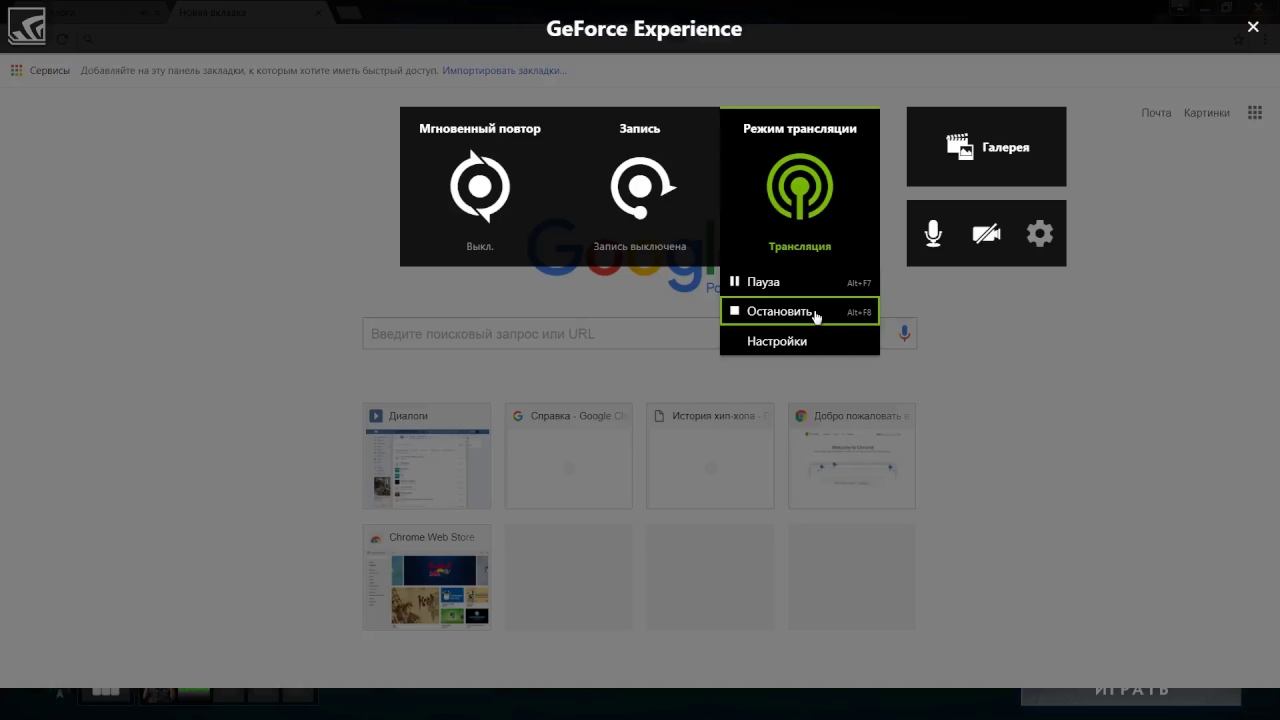Open Сервисы apps shortcut in Chrome bookmarks bar

coord(40,71)
